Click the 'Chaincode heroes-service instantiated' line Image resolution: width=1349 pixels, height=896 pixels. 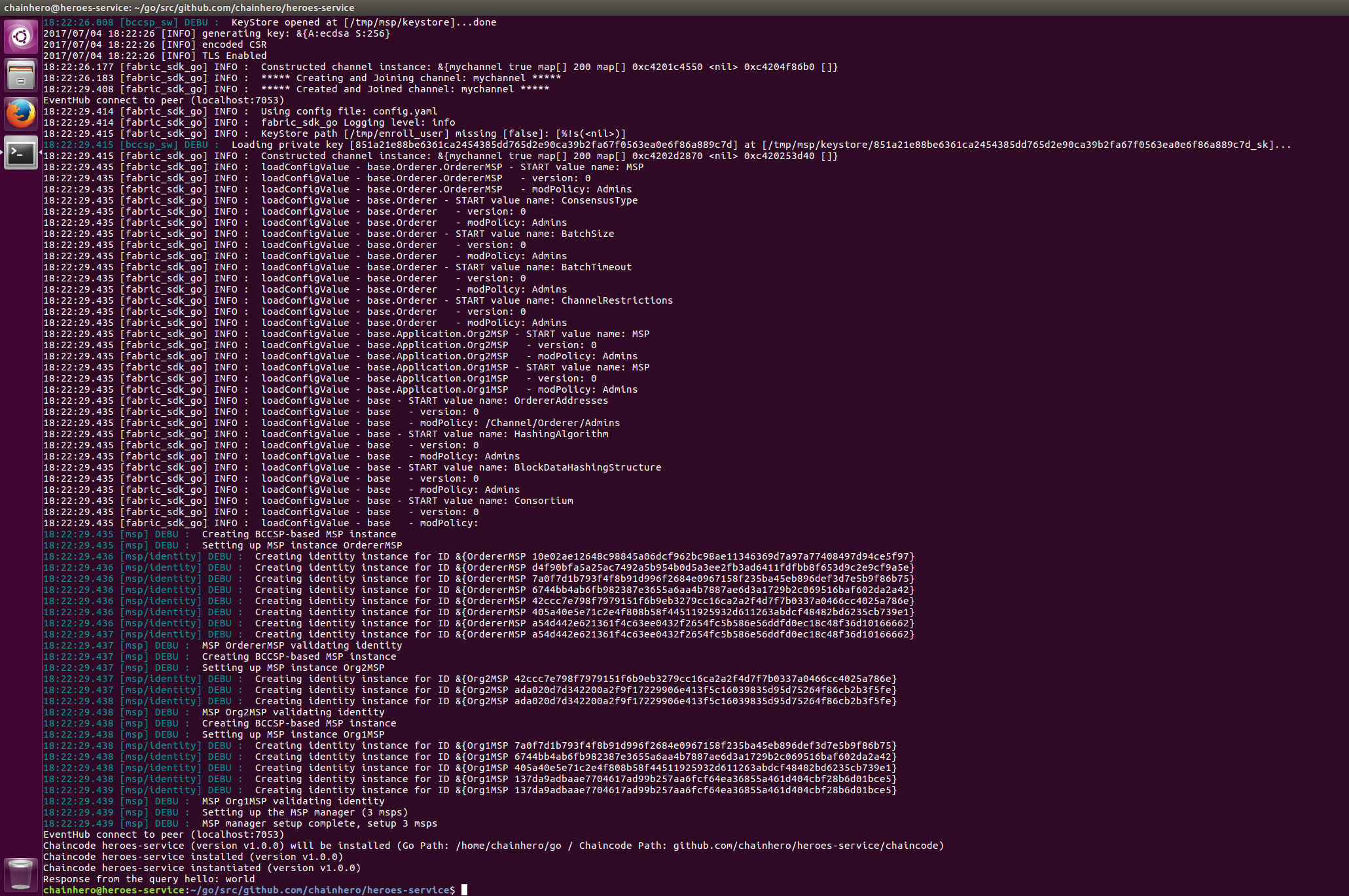(202, 868)
